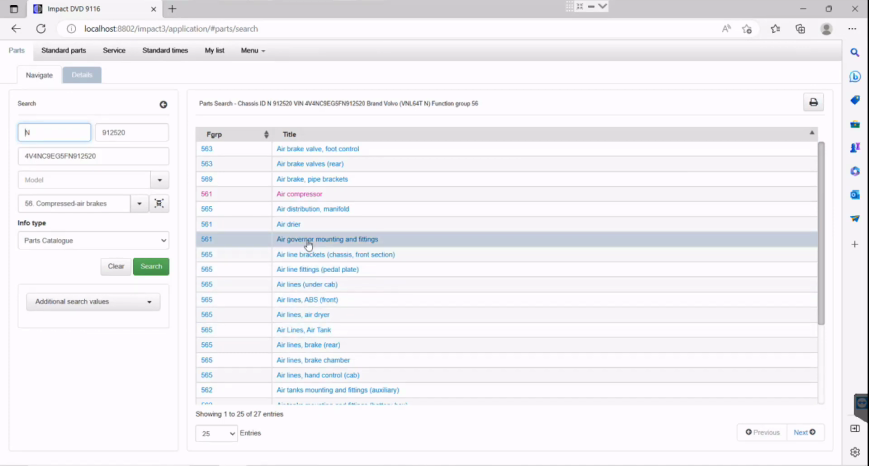This screenshot has width=869, height=466.
Task: Open Bing chat in Edge sidebar
Action: coord(855,76)
